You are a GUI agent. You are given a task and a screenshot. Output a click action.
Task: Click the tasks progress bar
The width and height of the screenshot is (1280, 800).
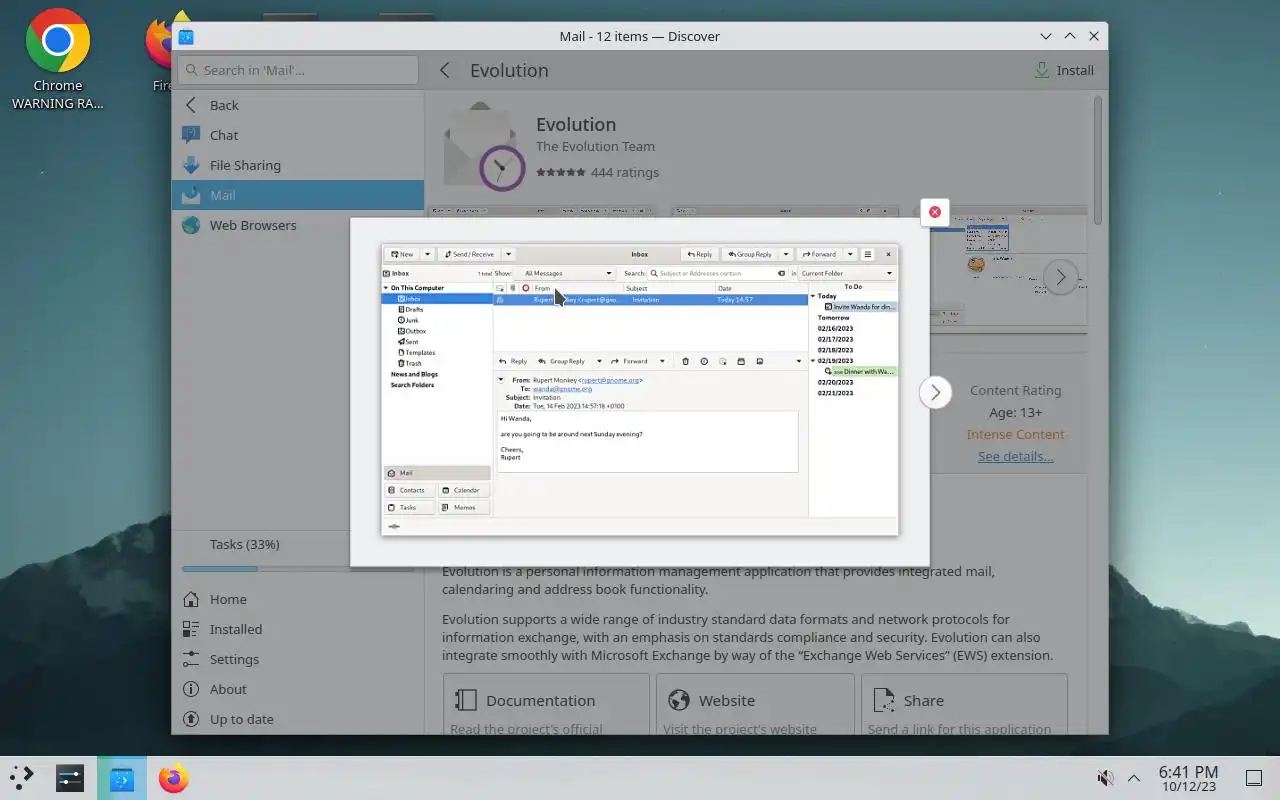tap(298, 569)
